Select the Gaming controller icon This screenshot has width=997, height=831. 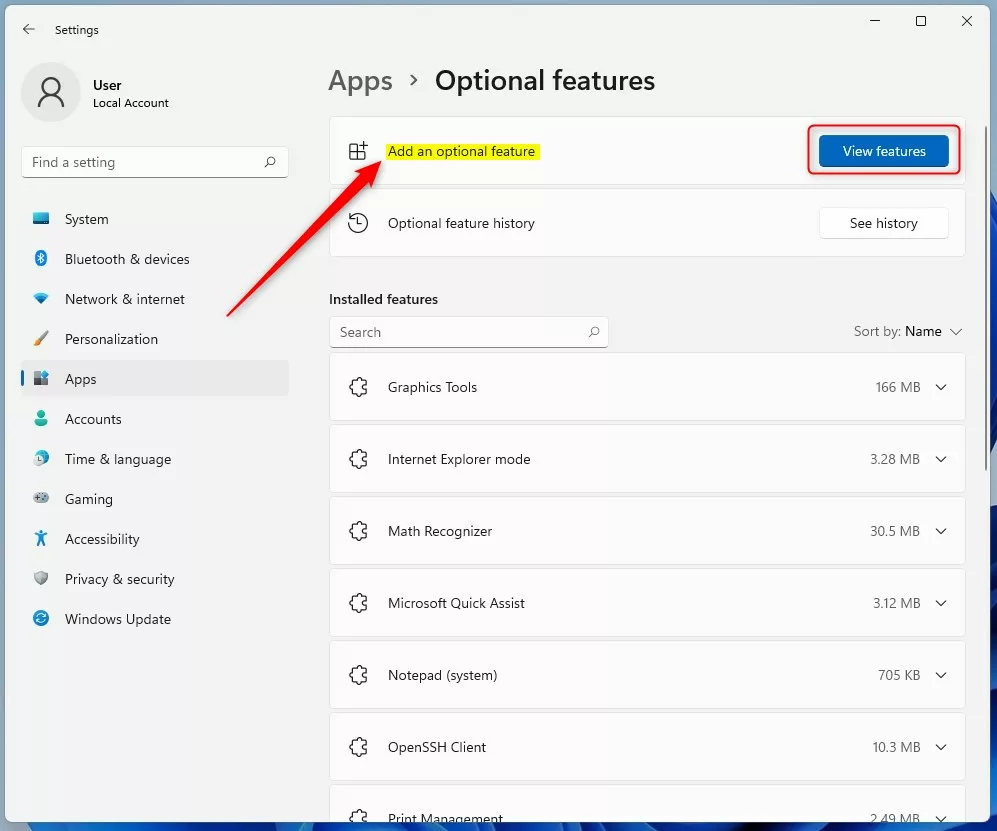pos(41,498)
